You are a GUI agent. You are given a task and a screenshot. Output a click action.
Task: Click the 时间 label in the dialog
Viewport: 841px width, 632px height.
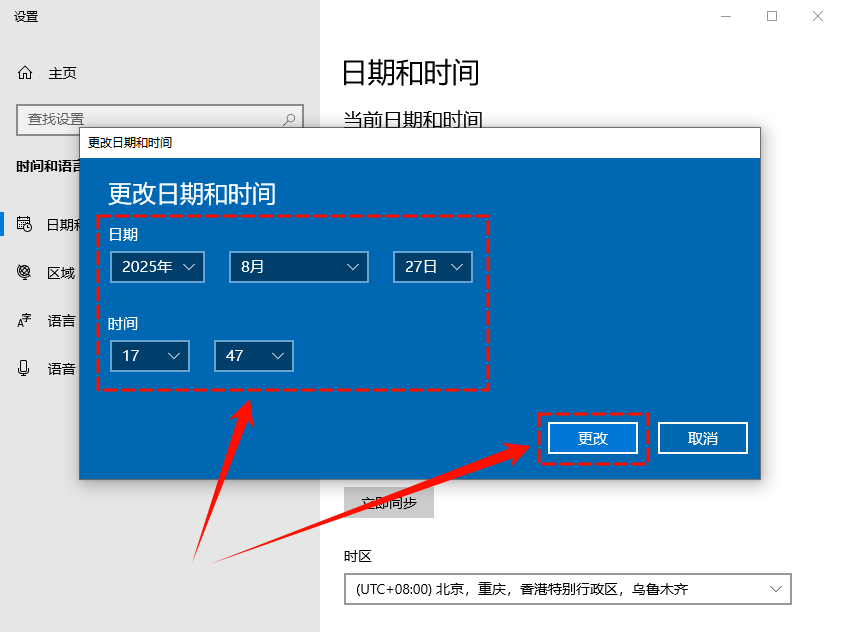click(x=123, y=324)
